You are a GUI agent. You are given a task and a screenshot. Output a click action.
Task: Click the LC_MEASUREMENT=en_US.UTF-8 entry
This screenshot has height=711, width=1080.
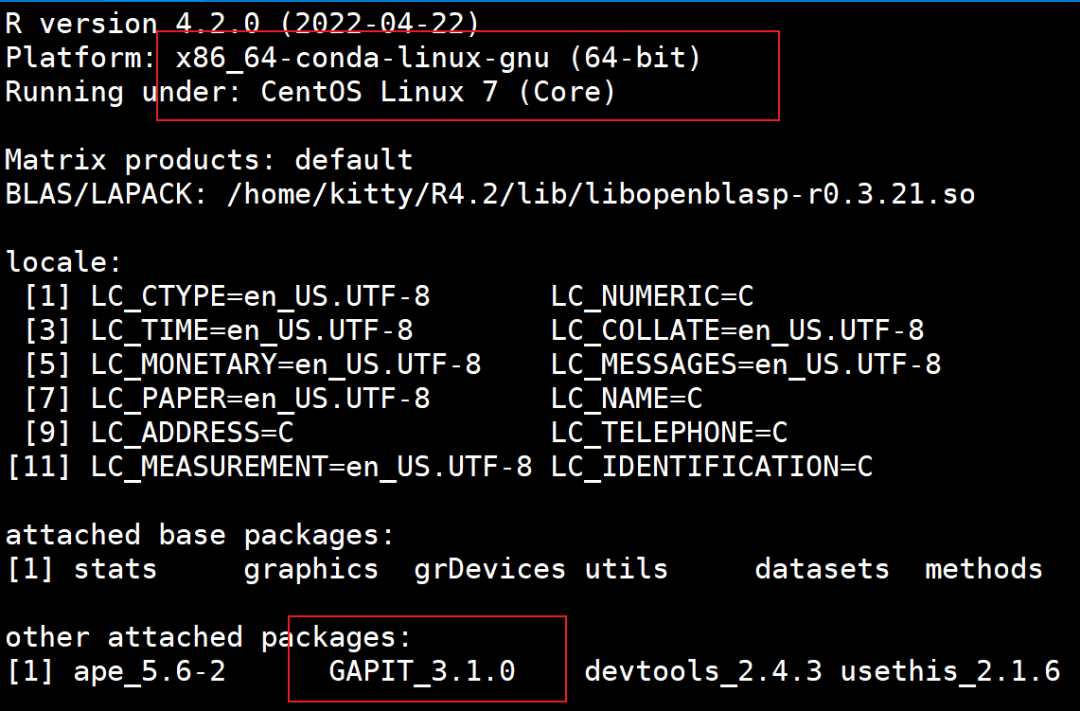coord(311,466)
